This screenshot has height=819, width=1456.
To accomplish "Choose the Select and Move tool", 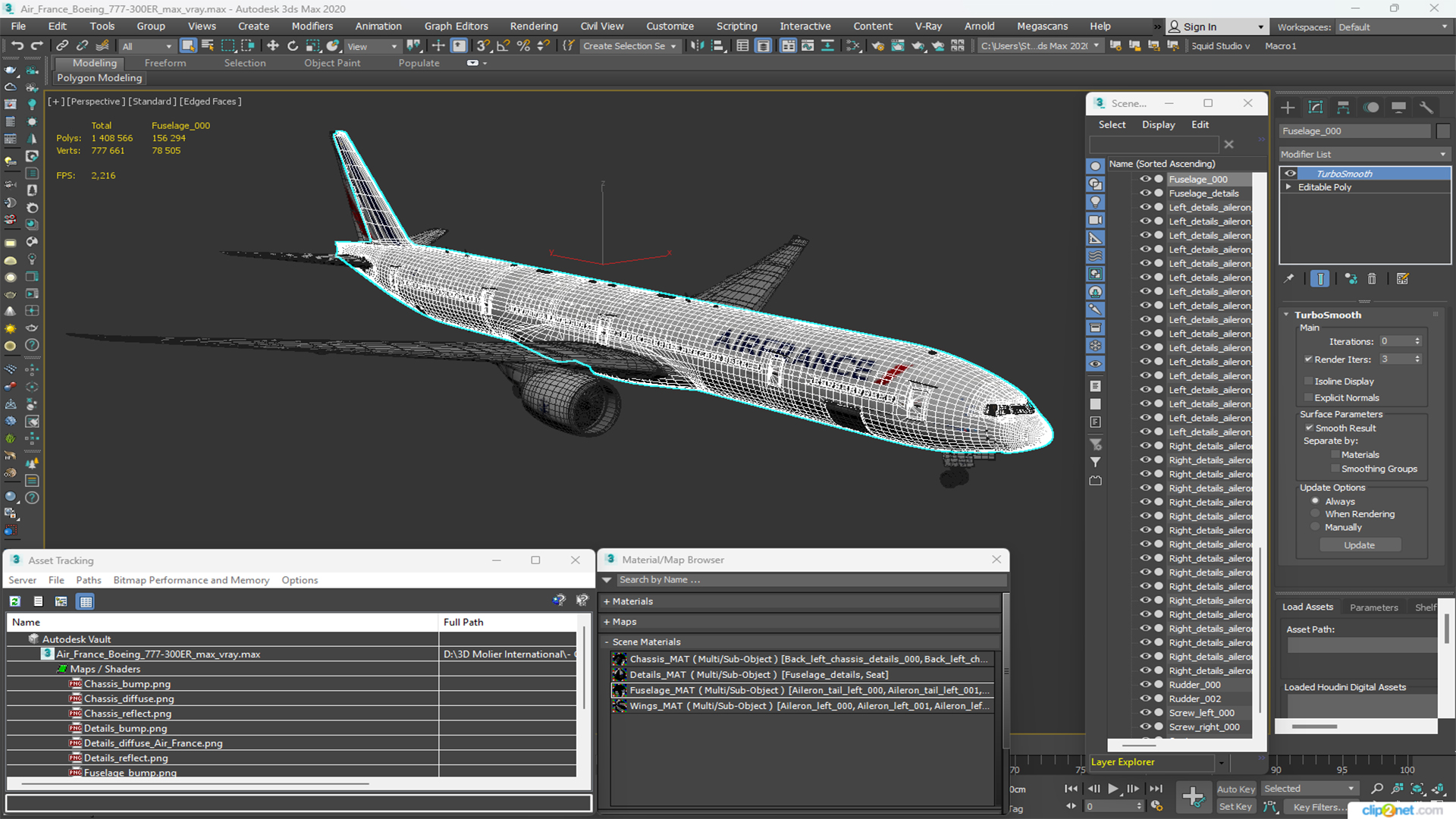I will (x=273, y=46).
